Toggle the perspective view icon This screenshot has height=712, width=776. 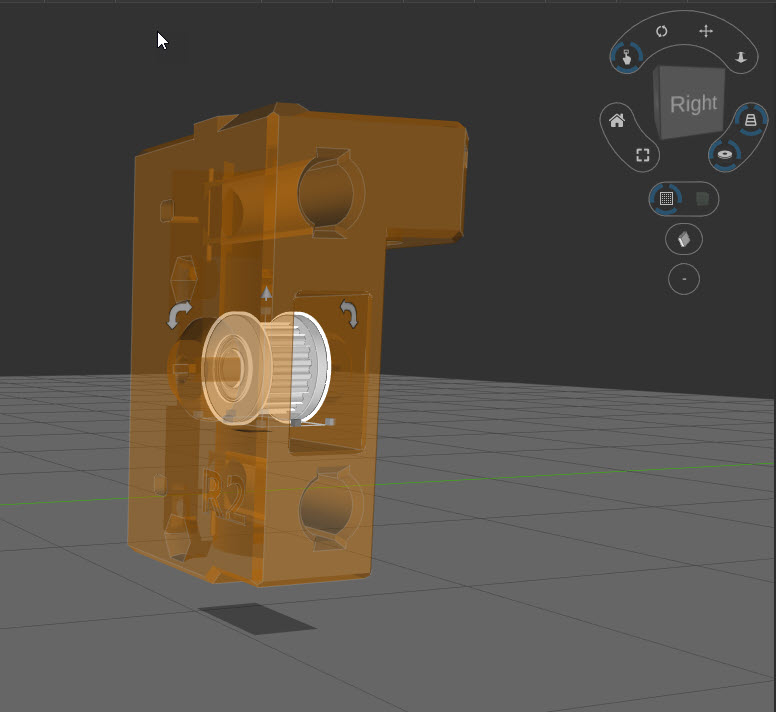coord(751,120)
